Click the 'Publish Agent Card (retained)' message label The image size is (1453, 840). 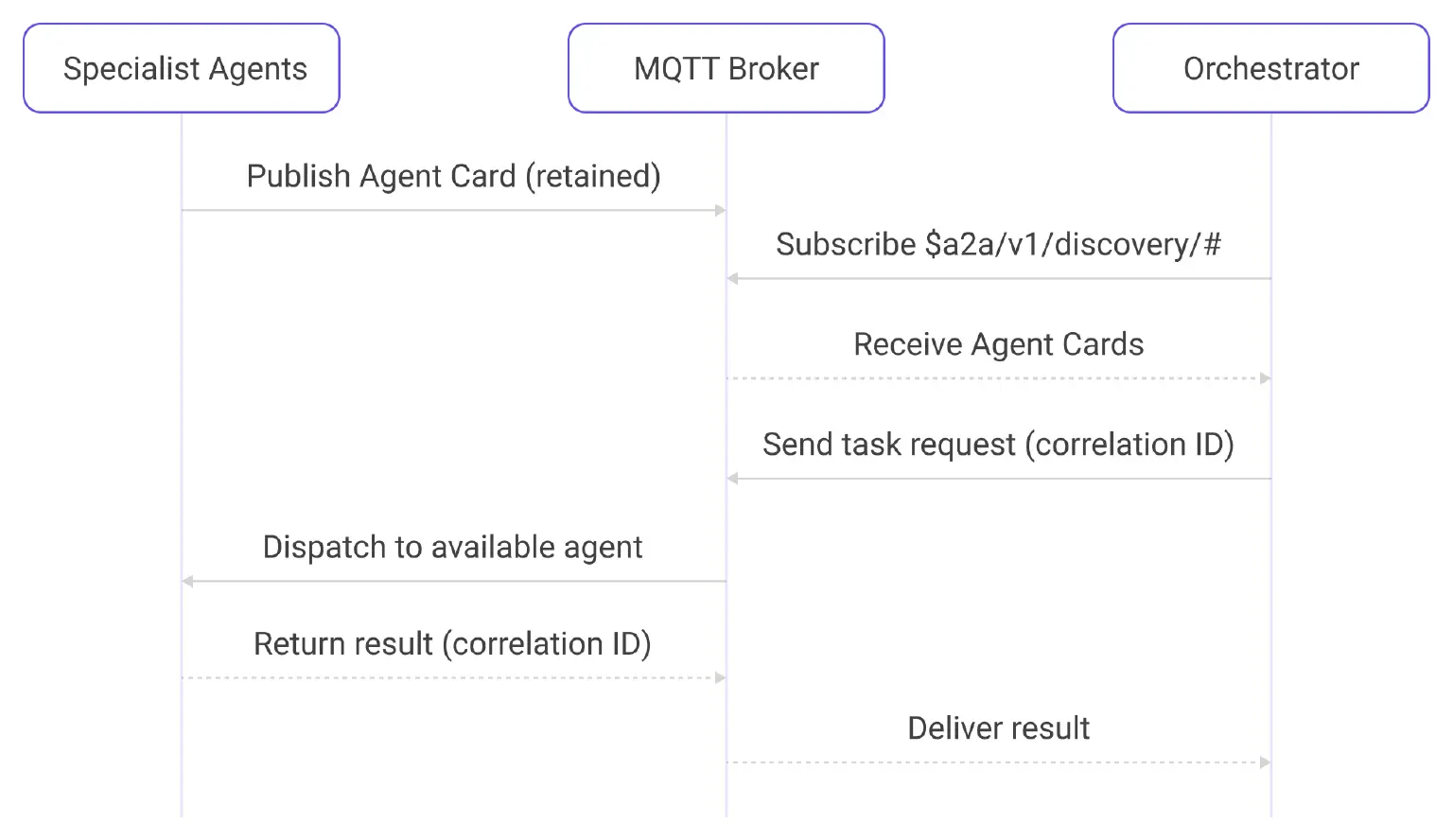[453, 176]
